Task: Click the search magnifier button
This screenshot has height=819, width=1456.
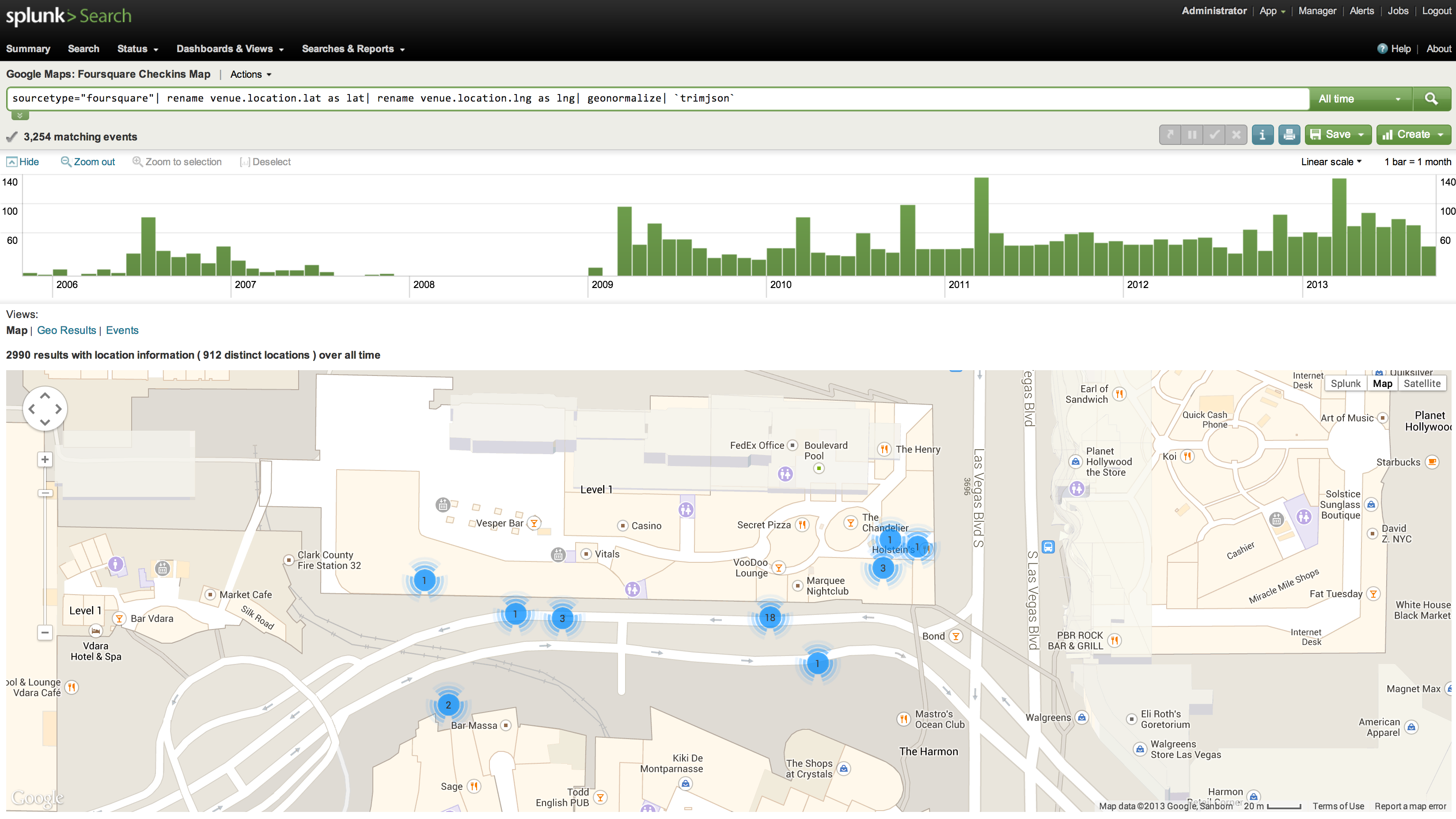Action: pos(1430,99)
